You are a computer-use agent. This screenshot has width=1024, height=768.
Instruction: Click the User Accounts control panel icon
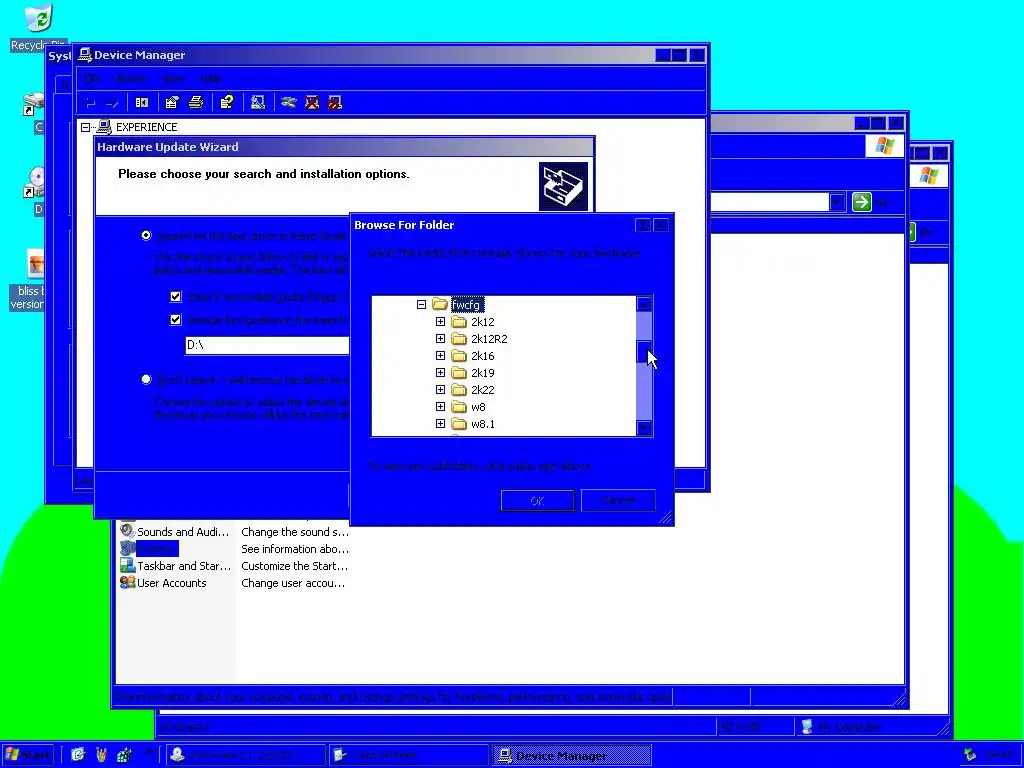(127, 583)
